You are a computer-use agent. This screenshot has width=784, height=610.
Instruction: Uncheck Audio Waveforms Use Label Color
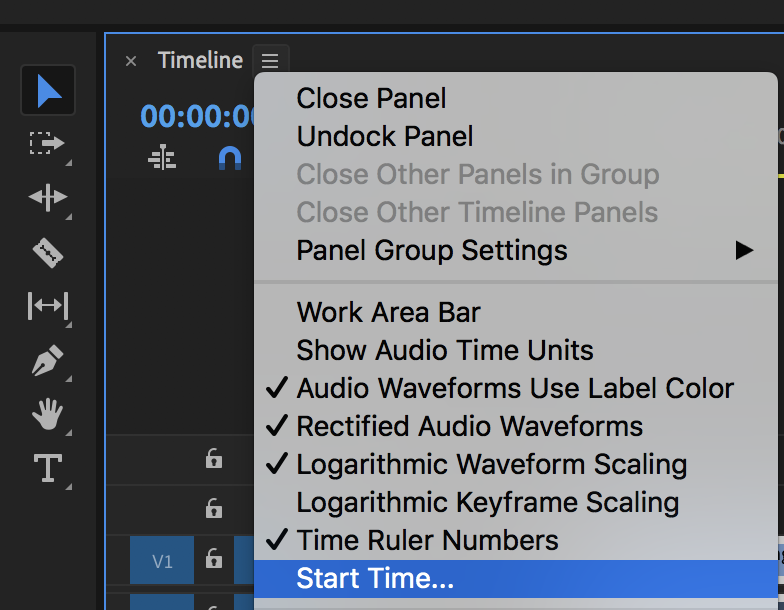515,388
